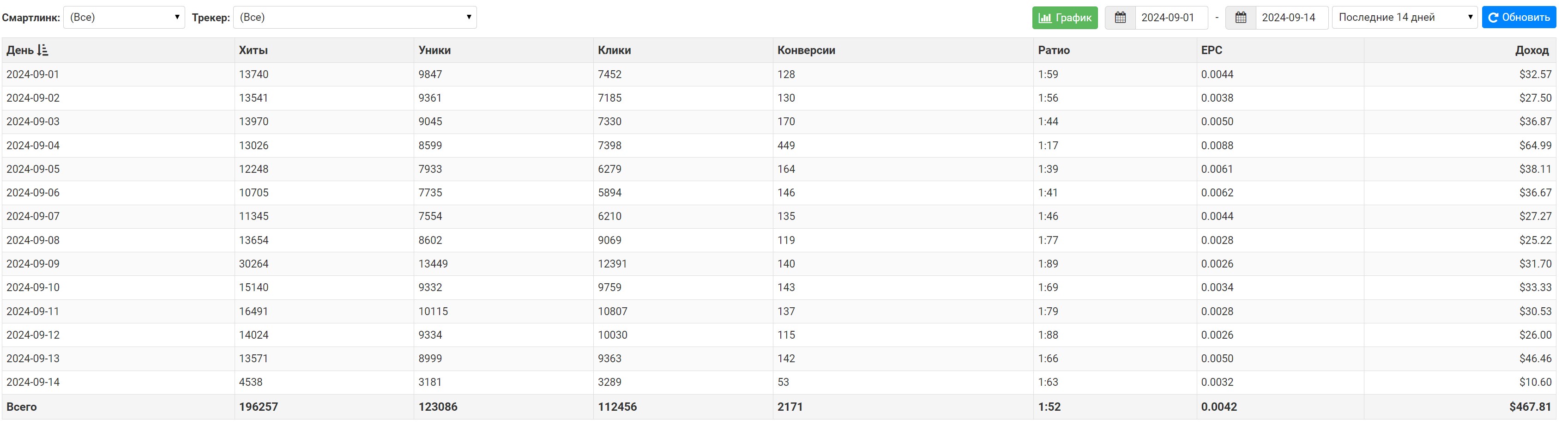Click the end date field 2024-09-14
This screenshot has height=432, width=1568.
click(1291, 18)
